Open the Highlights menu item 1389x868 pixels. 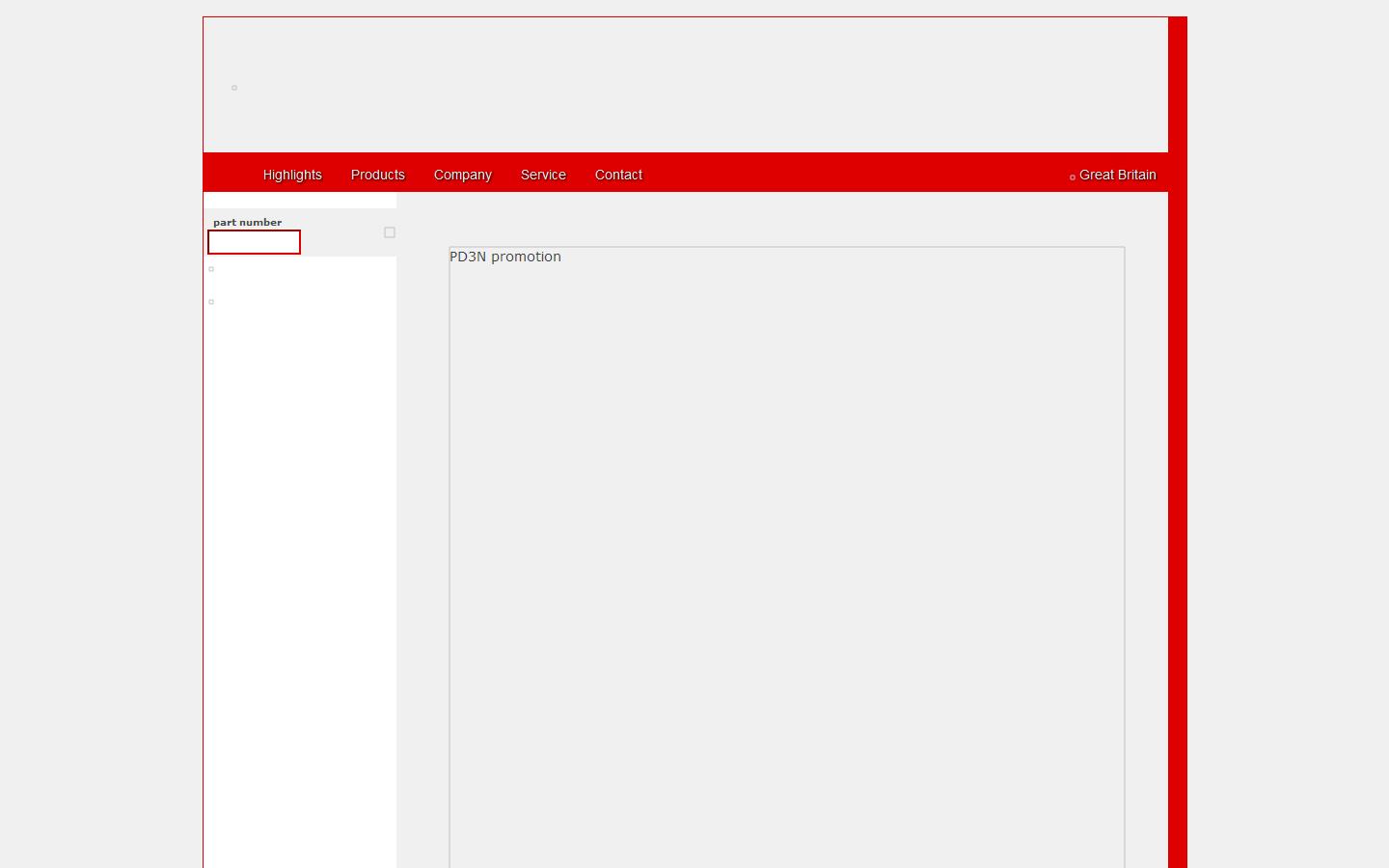pyautogui.click(x=292, y=175)
